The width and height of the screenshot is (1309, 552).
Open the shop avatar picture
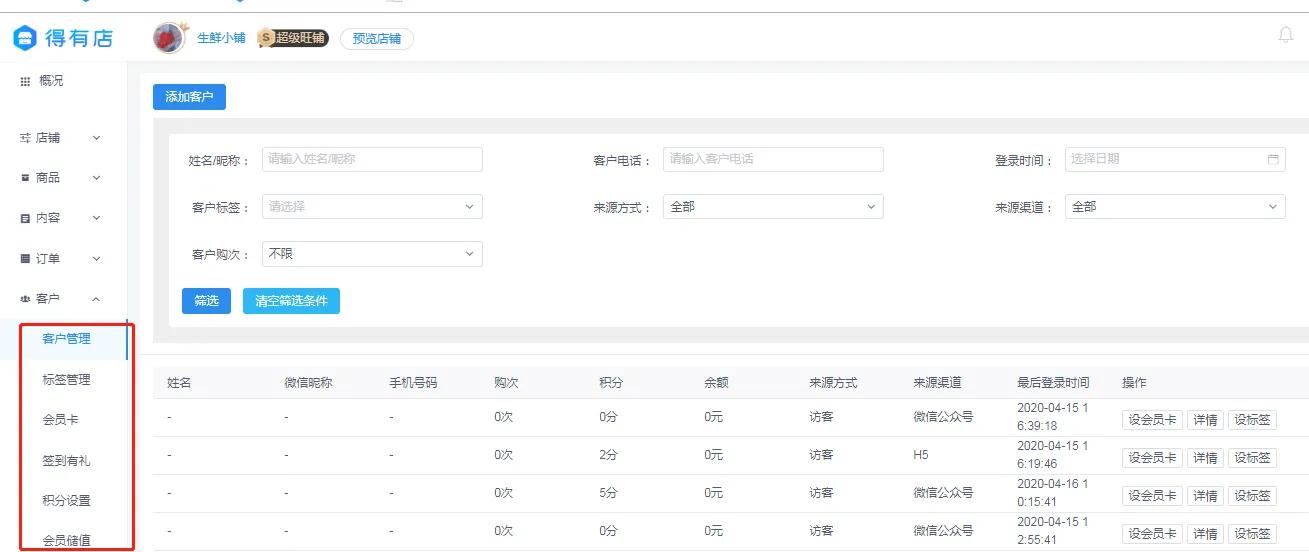169,38
